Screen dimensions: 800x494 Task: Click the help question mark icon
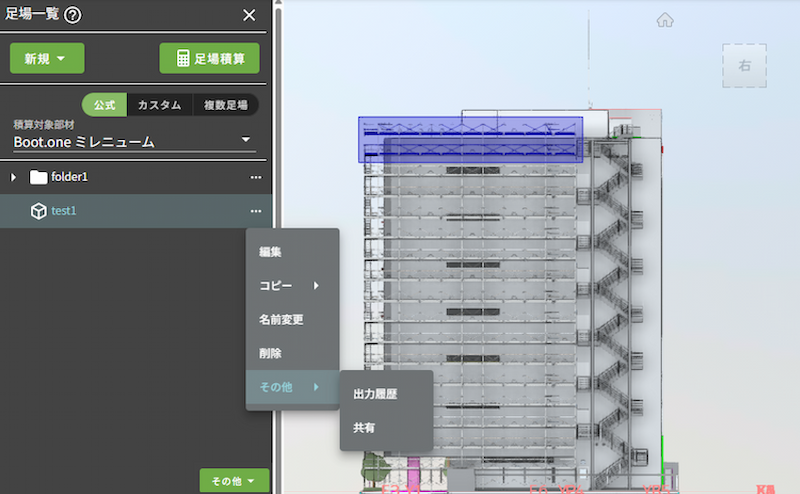click(72, 14)
